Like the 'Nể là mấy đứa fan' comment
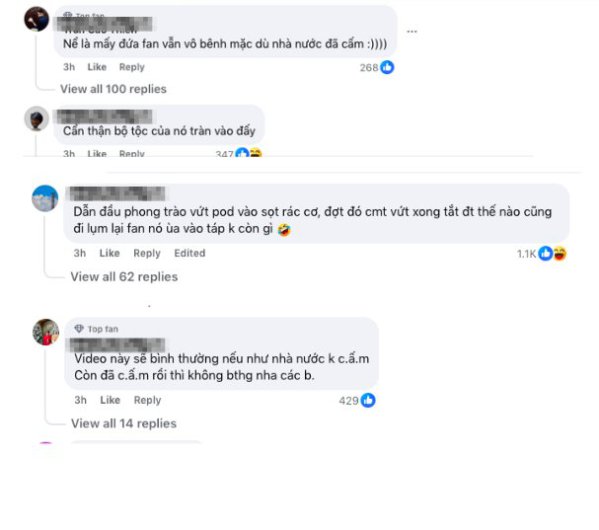The image size is (599, 530). click(x=97, y=67)
